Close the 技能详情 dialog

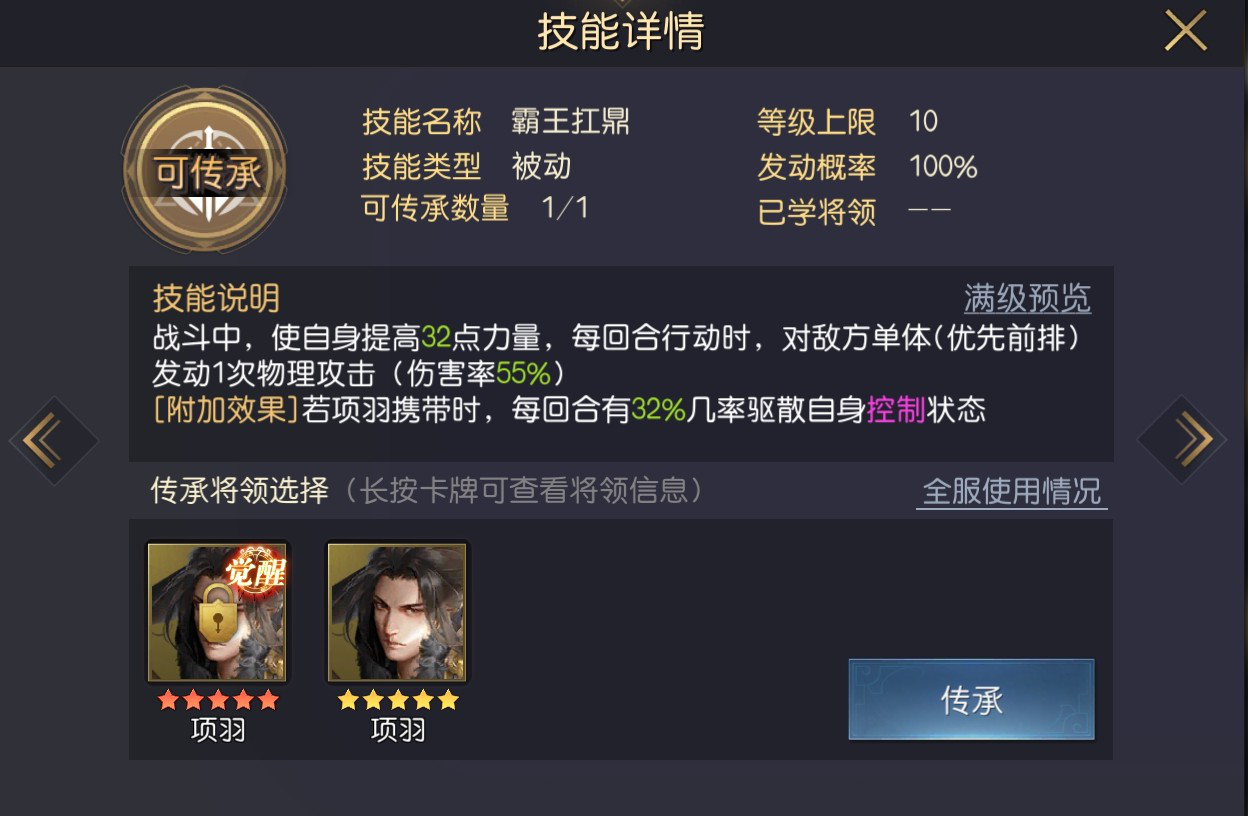1186,32
